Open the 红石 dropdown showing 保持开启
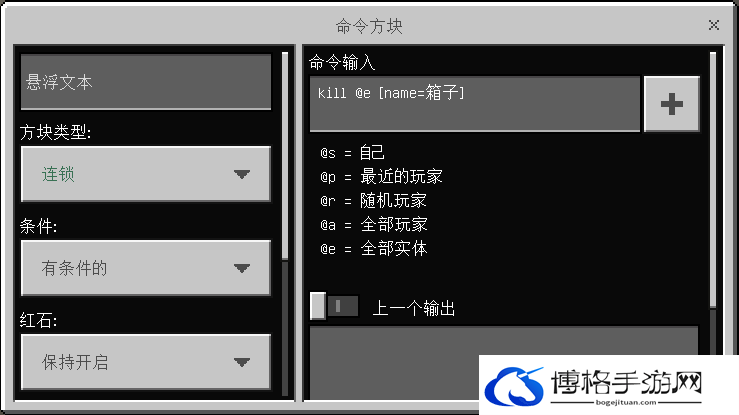 coord(146,362)
